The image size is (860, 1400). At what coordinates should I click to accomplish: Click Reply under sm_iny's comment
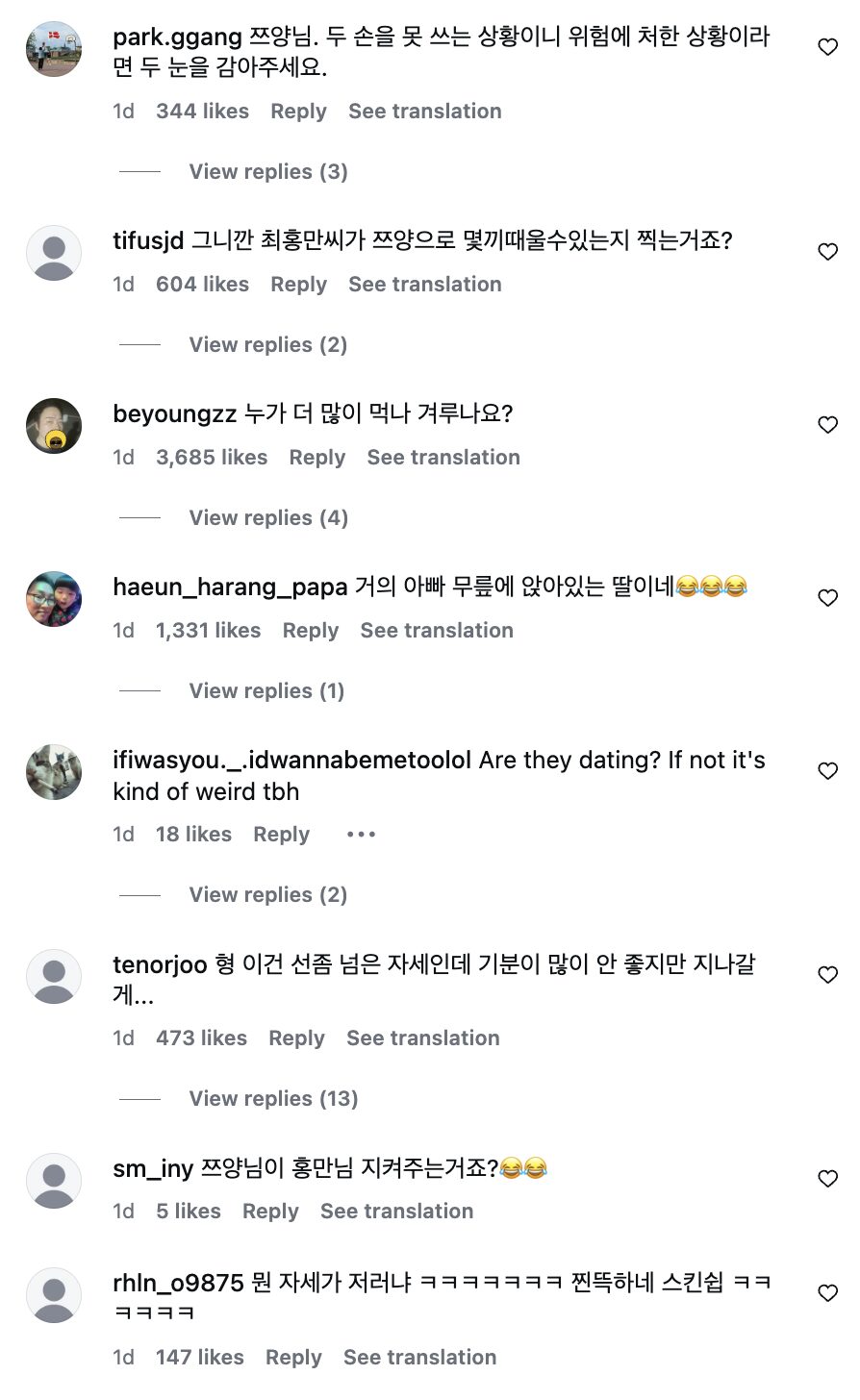click(x=270, y=1212)
